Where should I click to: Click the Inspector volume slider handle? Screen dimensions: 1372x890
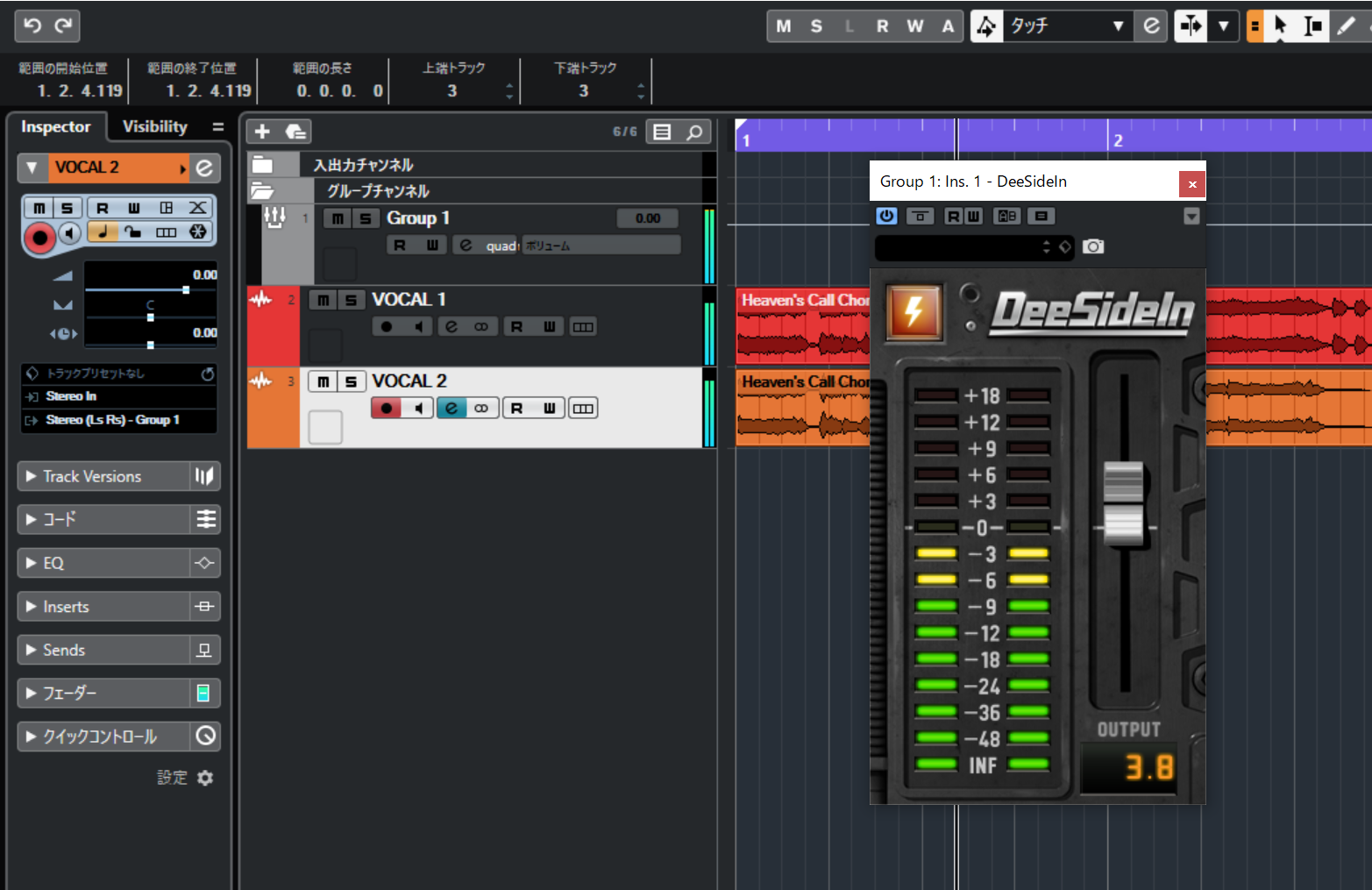[186, 289]
